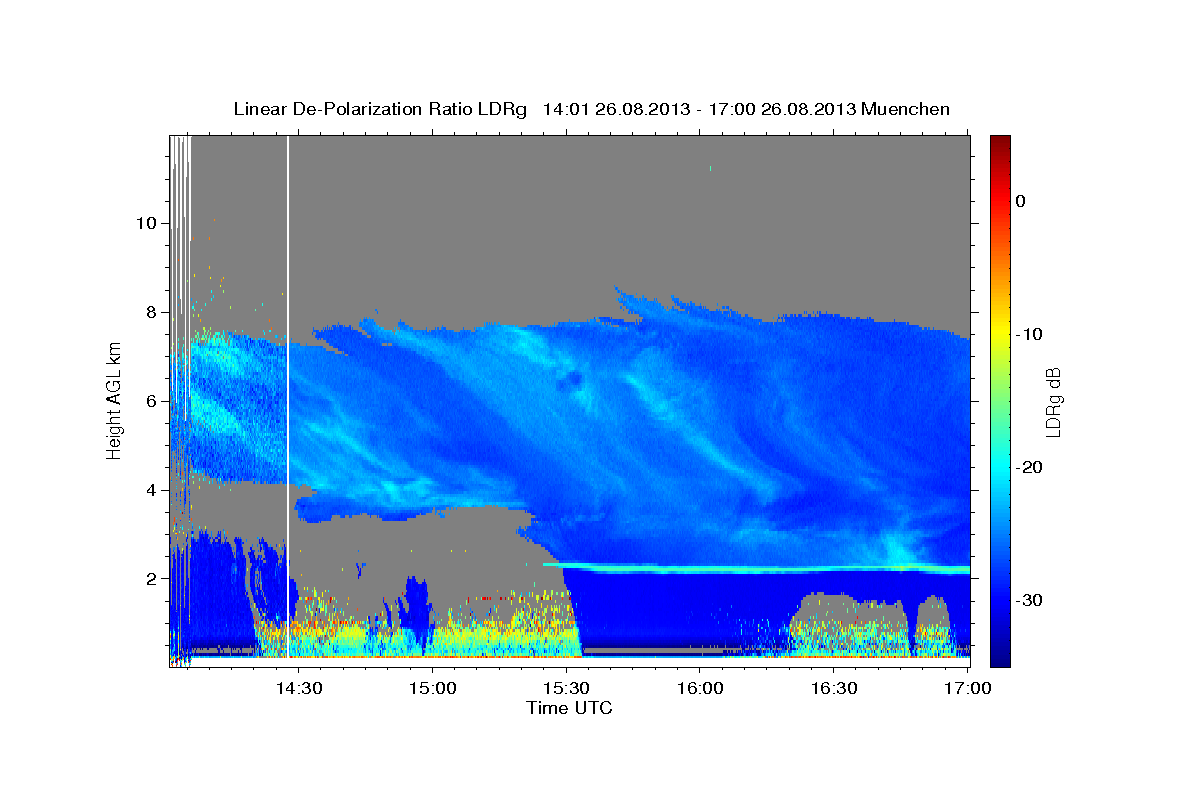Click the 'Time UTC' axis title
This screenshot has height=800, width=1200.
(x=569, y=708)
